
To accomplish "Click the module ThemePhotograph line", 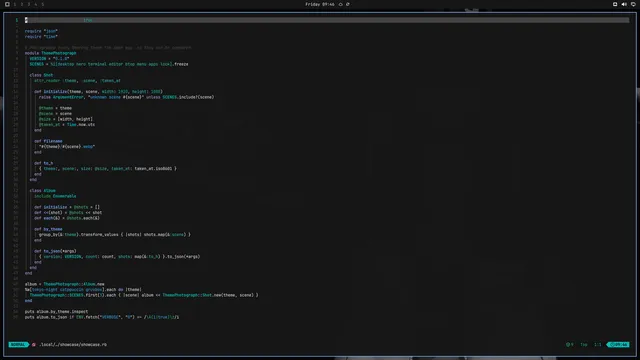I will (x=50, y=53).
